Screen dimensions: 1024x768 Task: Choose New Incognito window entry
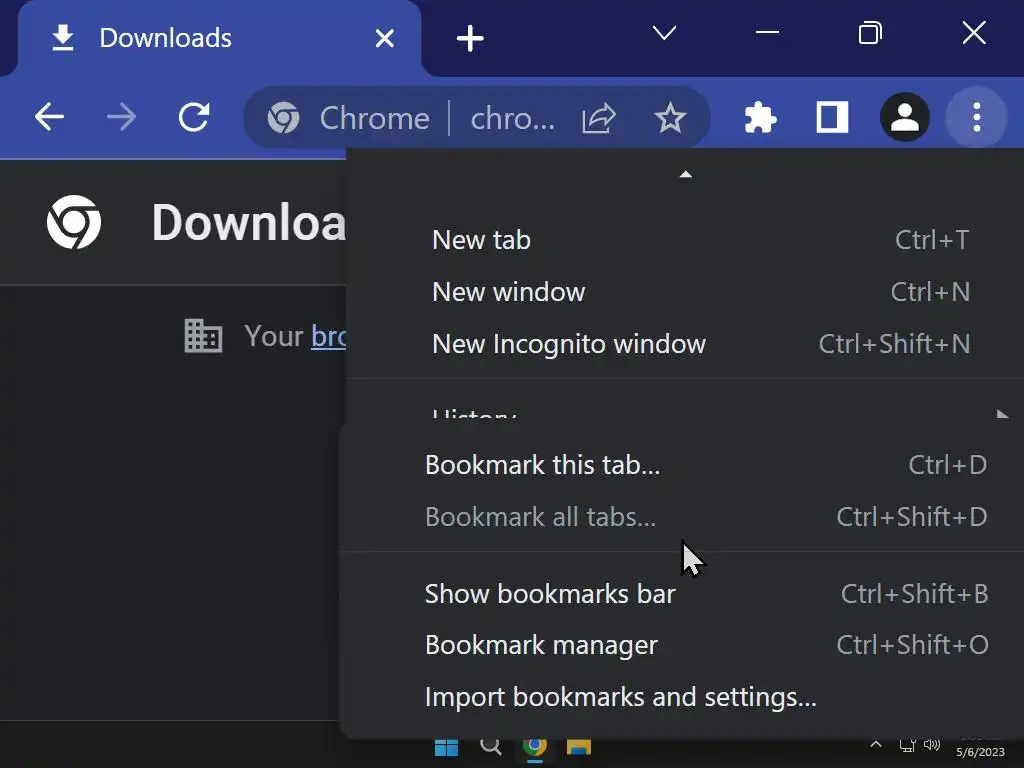pyautogui.click(x=684, y=344)
